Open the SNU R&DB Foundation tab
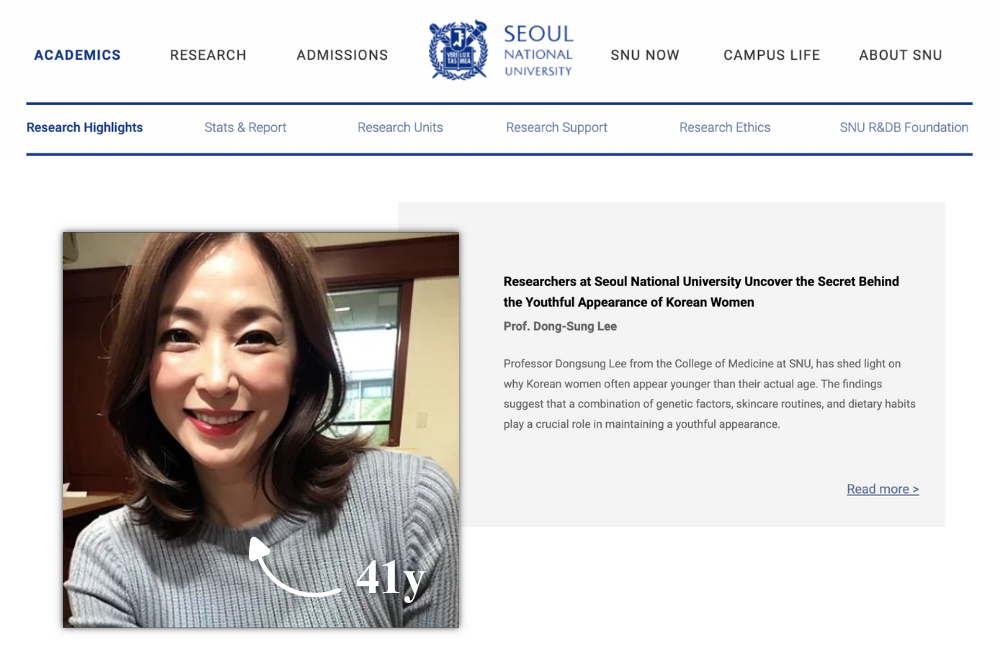 (x=904, y=128)
